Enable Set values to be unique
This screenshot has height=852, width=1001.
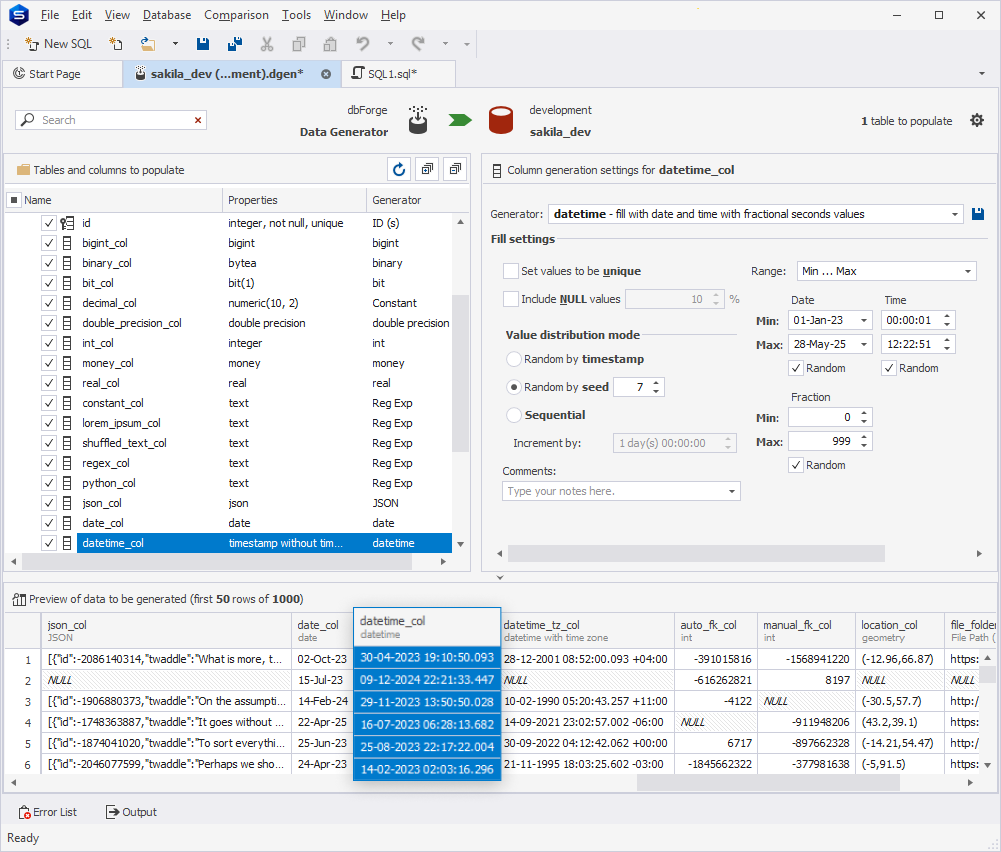coord(511,271)
